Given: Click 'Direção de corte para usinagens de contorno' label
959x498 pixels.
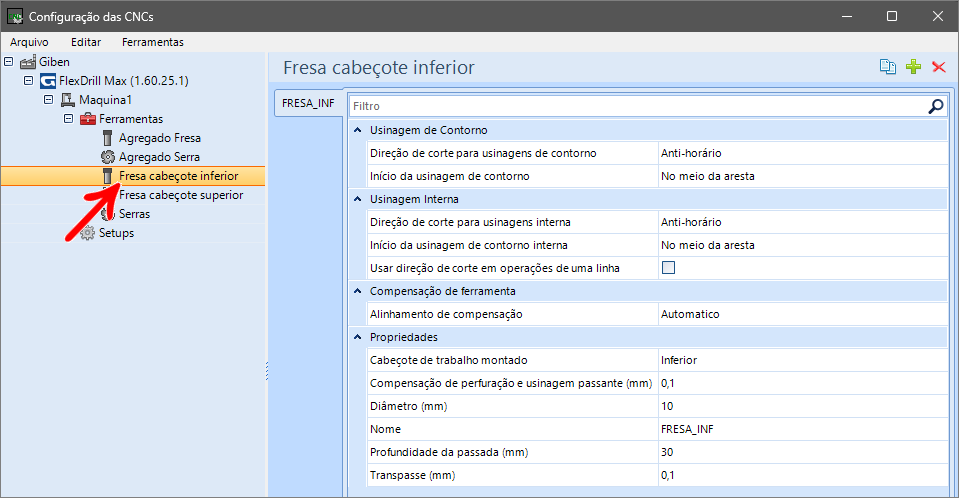Looking at the screenshot, I should pyautogui.click(x=483, y=153).
